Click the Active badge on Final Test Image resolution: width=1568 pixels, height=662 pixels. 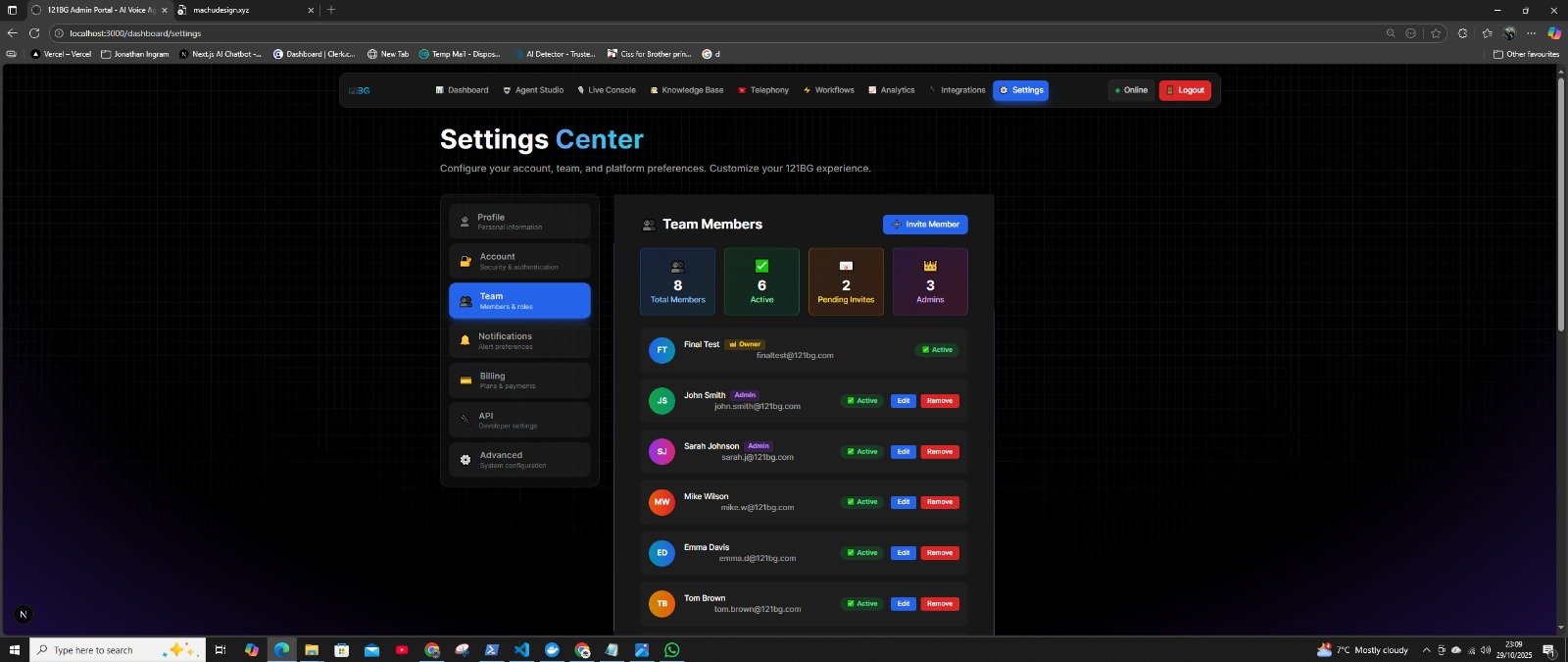[936, 350]
